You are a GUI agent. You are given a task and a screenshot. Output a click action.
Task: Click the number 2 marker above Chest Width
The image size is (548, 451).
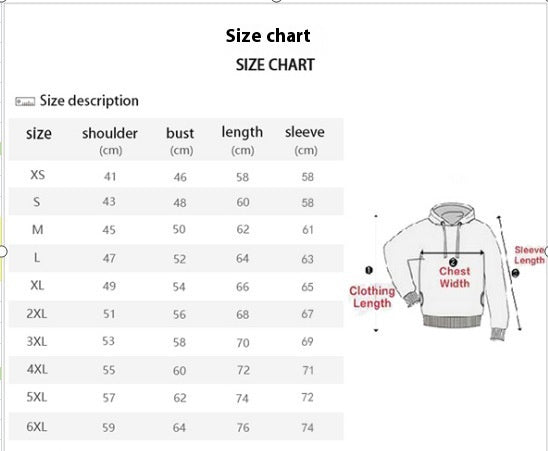(453, 262)
